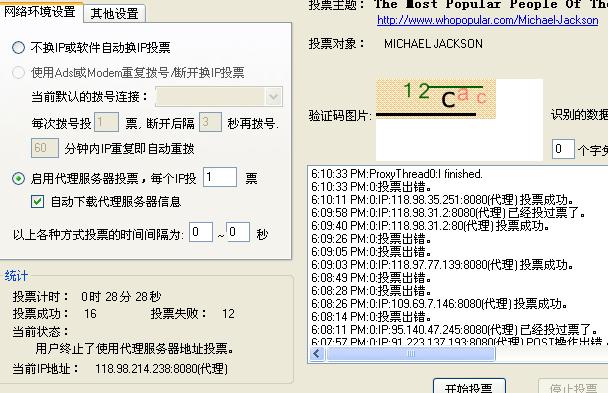
Task: Expand the 当前默认的拨号连接 dropdown
Action: [x=273, y=97]
